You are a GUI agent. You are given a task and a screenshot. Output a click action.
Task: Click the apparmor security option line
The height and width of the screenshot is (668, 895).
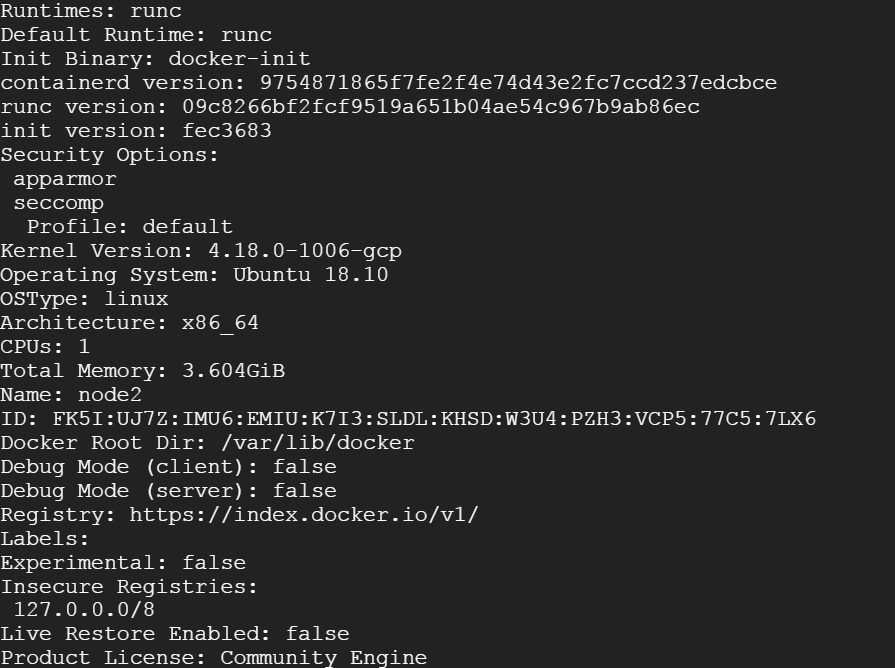point(65,179)
